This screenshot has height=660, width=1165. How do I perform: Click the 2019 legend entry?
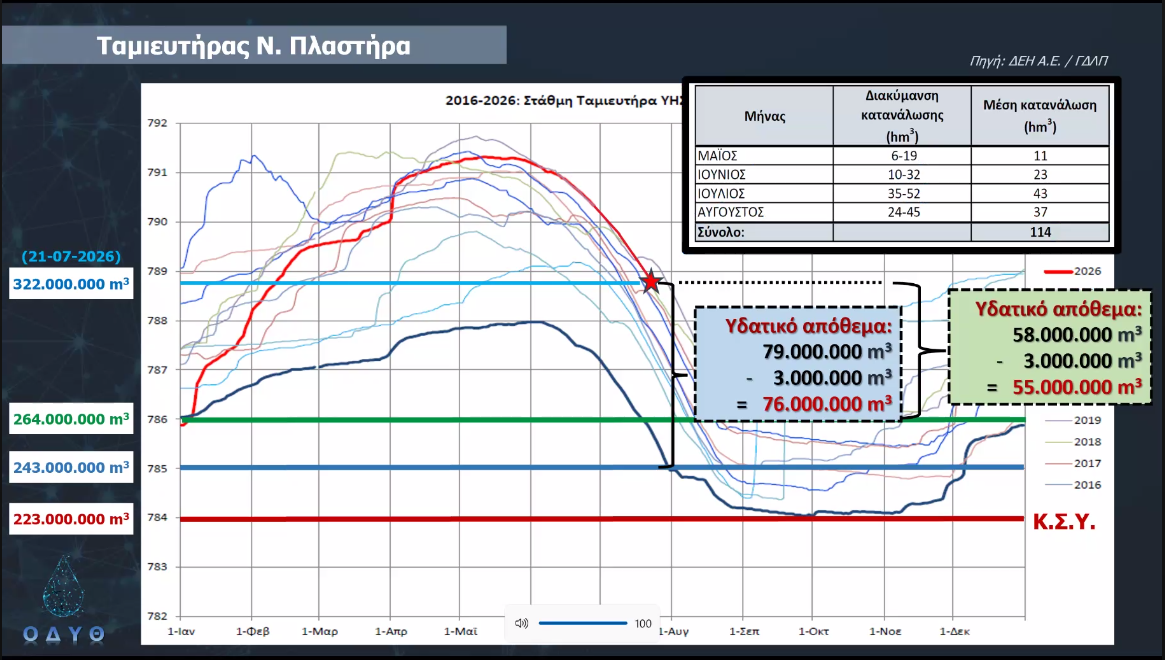click(x=1073, y=420)
